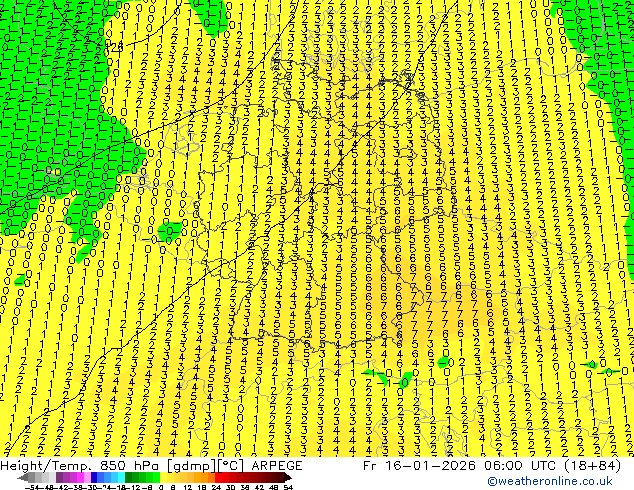Screen dimensions: 634x490
Task: Click the 54 label at the legend's right end
Action: coord(288,488)
